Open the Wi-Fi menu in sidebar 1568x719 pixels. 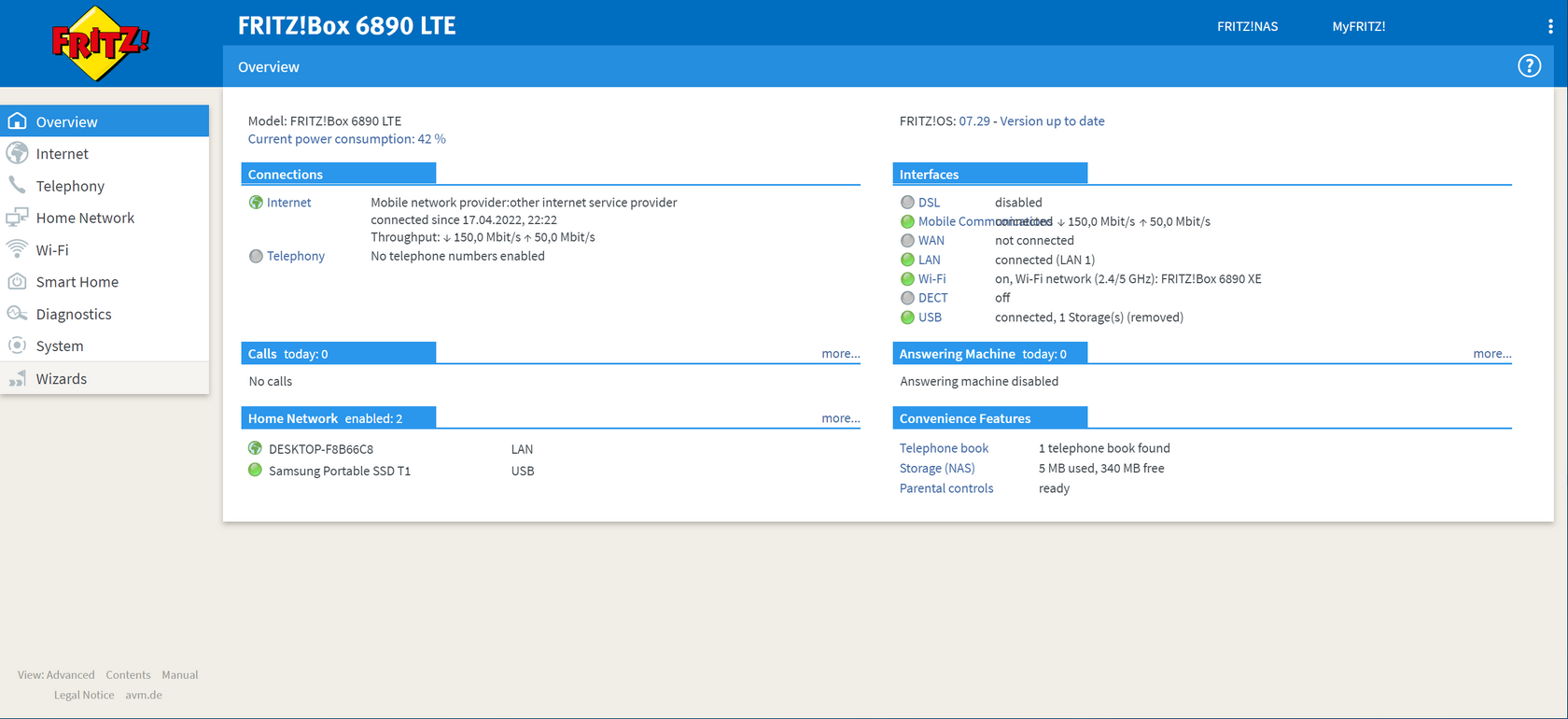point(105,249)
